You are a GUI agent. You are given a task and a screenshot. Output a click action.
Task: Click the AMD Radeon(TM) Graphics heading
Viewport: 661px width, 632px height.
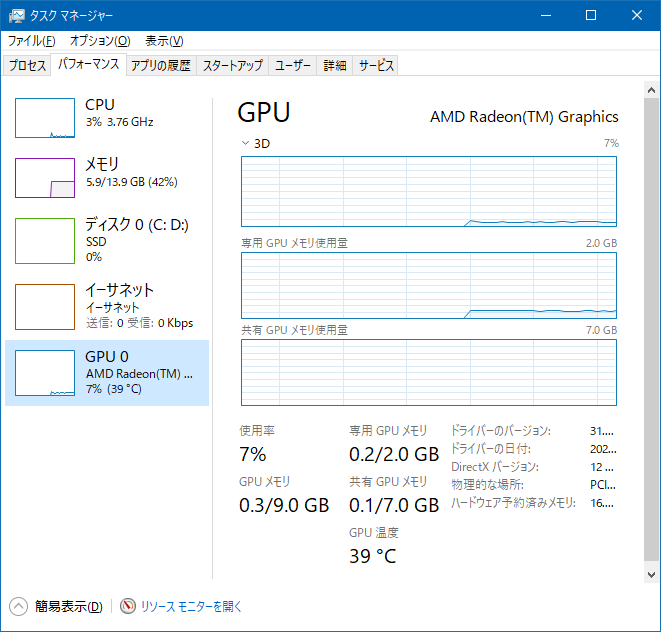pos(524,117)
